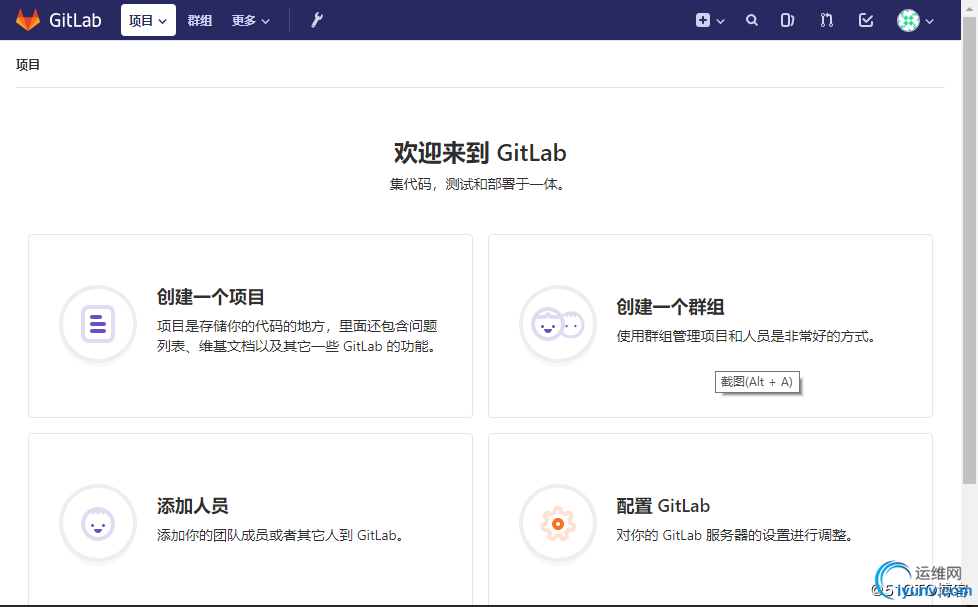Open the to-do list checkmark icon
978x607 pixels.
pyautogui.click(x=866, y=21)
